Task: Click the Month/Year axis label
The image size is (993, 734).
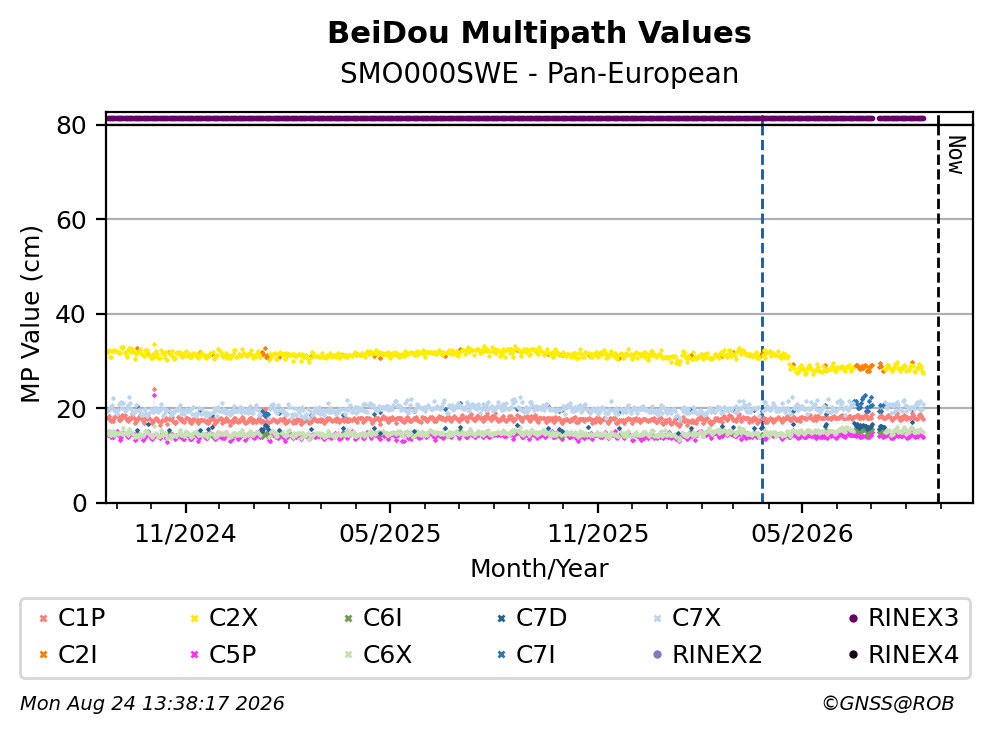Action: click(x=539, y=569)
